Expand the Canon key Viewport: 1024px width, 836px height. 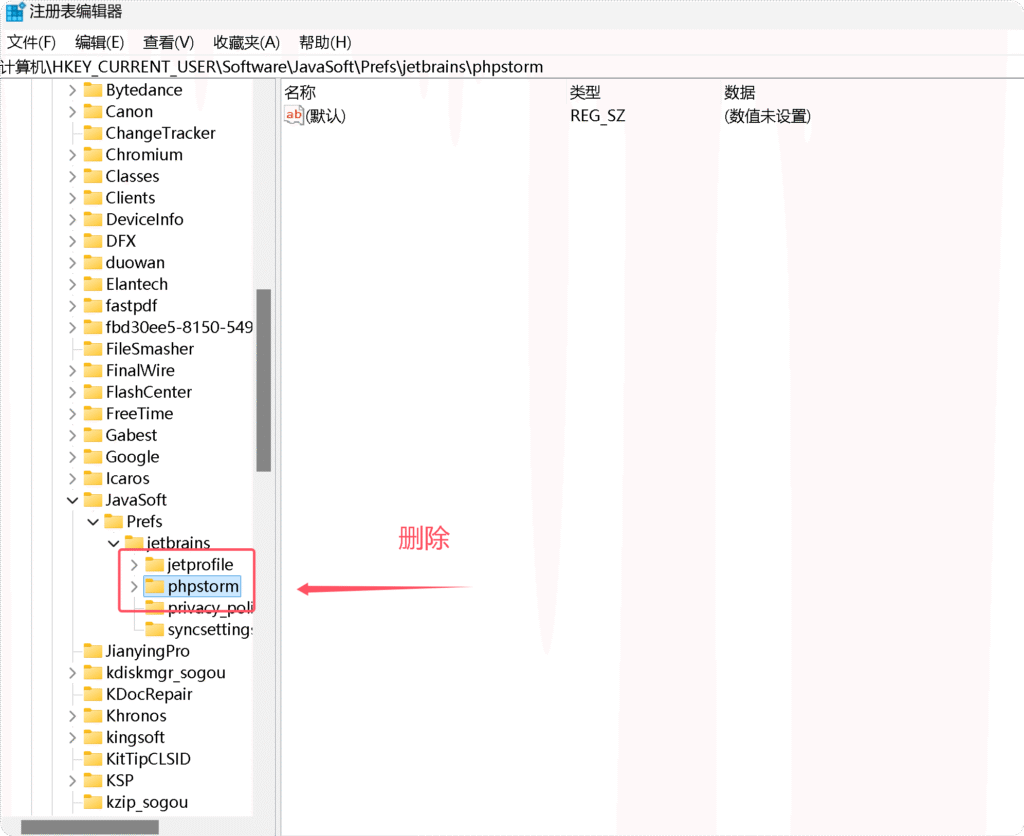[72, 112]
